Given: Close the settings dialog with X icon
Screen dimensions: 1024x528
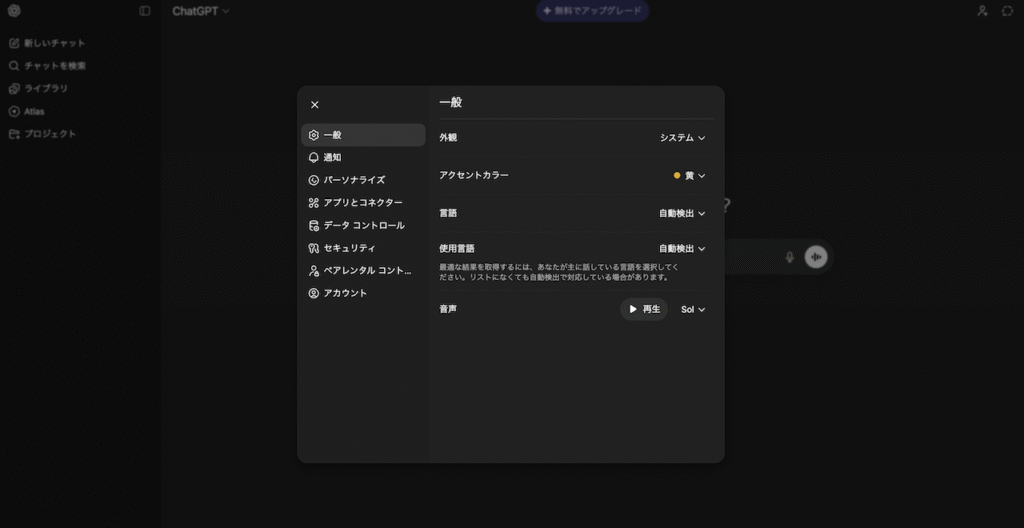Looking at the screenshot, I should (x=315, y=105).
